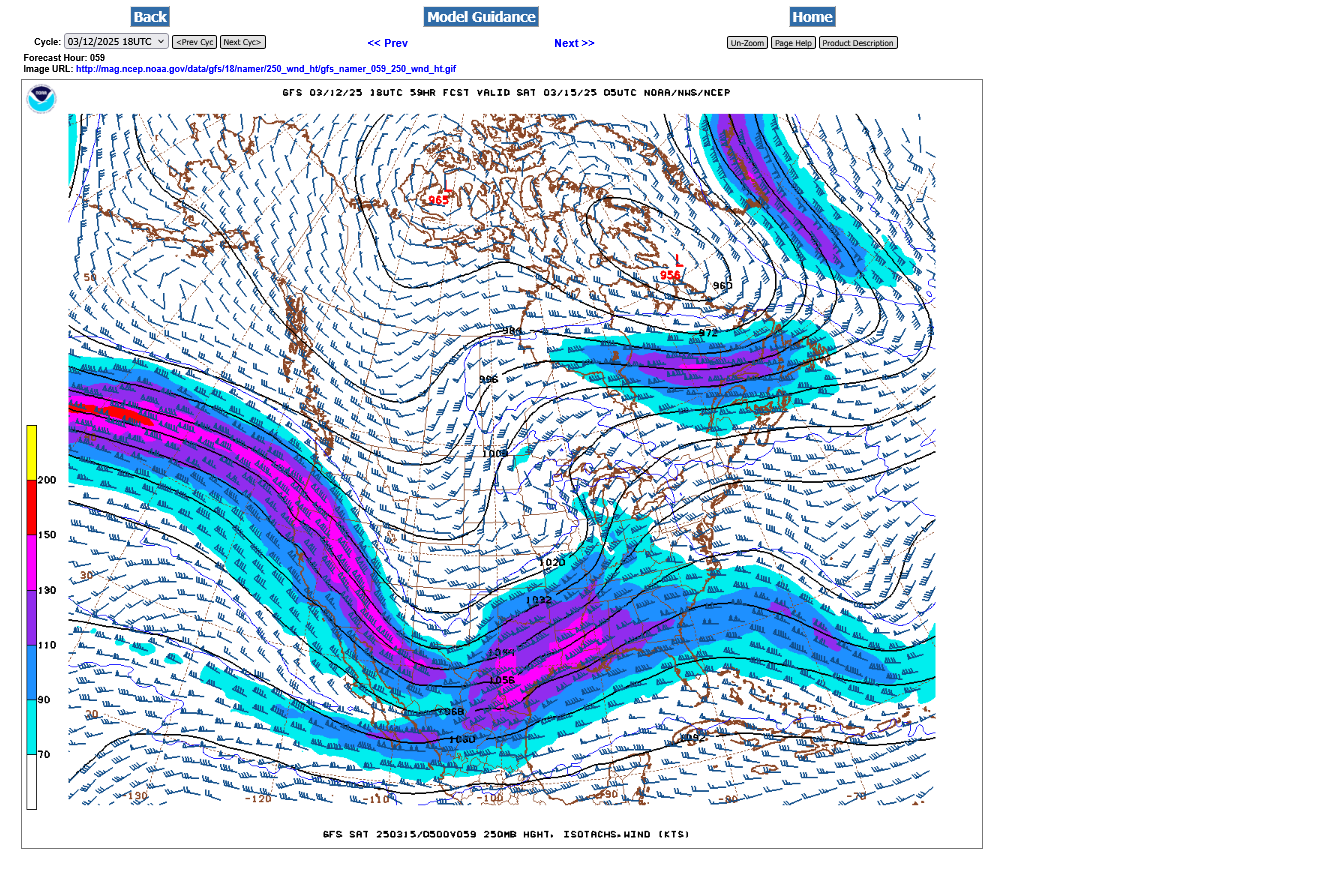Viewport: 1321px width, 873px height.
Task: Open Page Help
Action: pyautogui.click(x=793, y=43)
